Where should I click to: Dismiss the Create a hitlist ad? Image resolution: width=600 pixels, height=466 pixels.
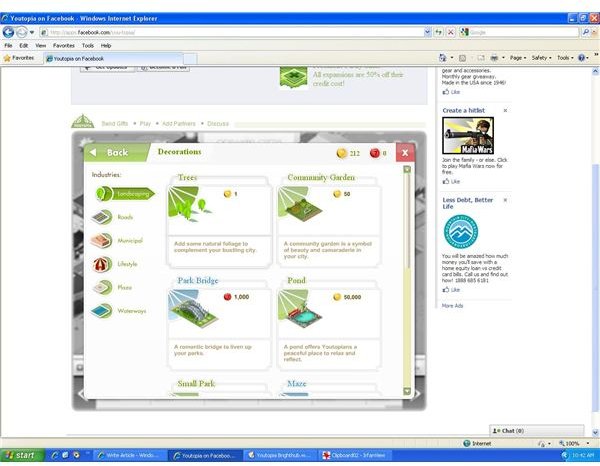[505, 110]
